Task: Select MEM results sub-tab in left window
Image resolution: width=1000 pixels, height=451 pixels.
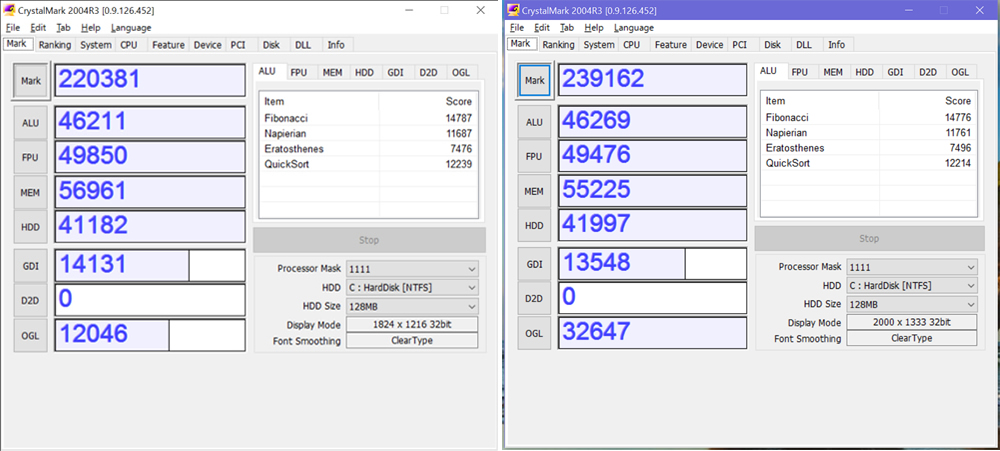Action: tap(332, 73)
